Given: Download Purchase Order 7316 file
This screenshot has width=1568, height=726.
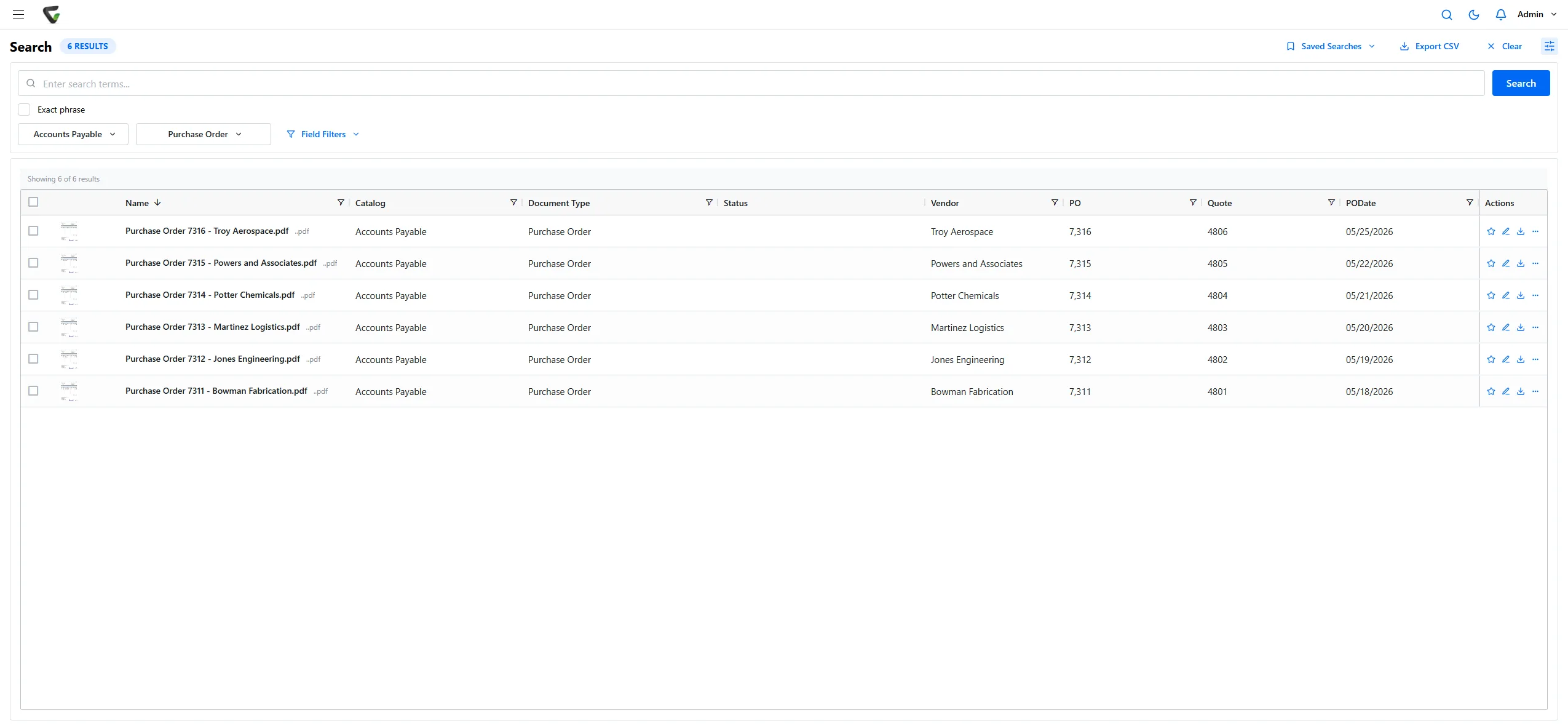Looking at the screenshot, I should tap(1521, 231).
